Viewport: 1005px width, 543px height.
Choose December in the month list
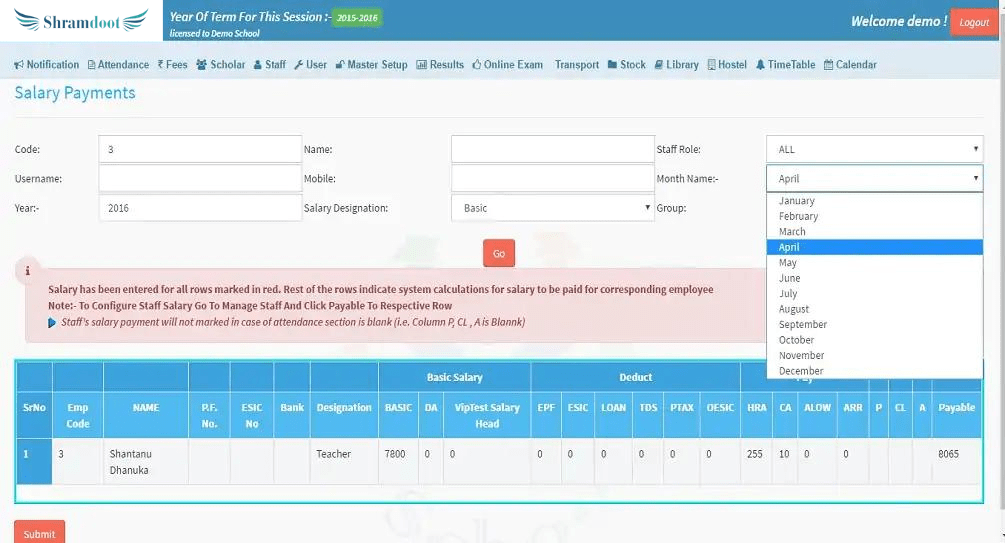(801, 371)
